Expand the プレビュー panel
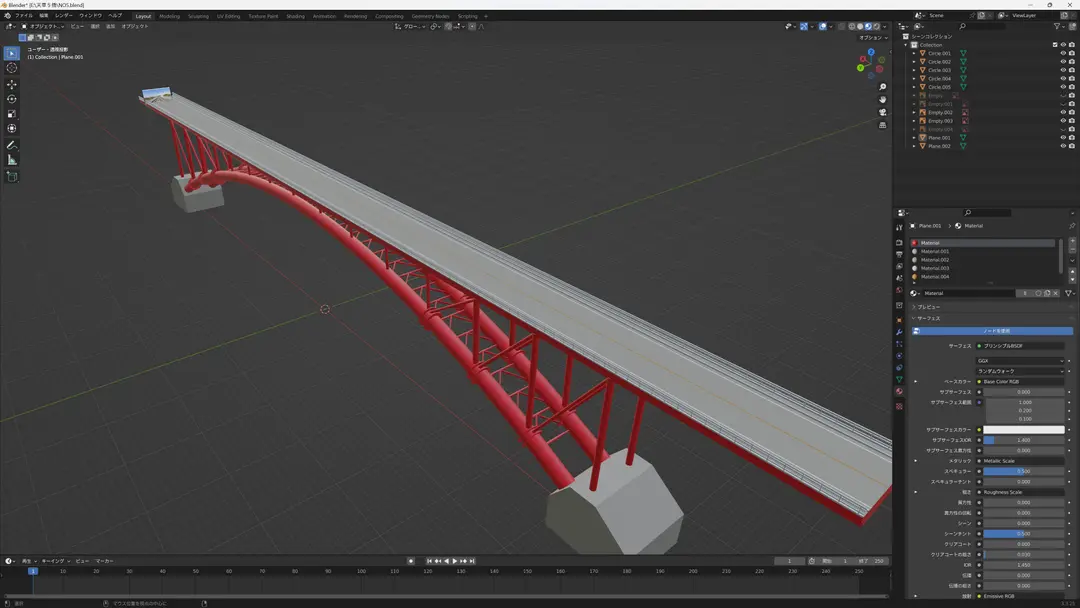1080x608 pixels. (928, 307)
